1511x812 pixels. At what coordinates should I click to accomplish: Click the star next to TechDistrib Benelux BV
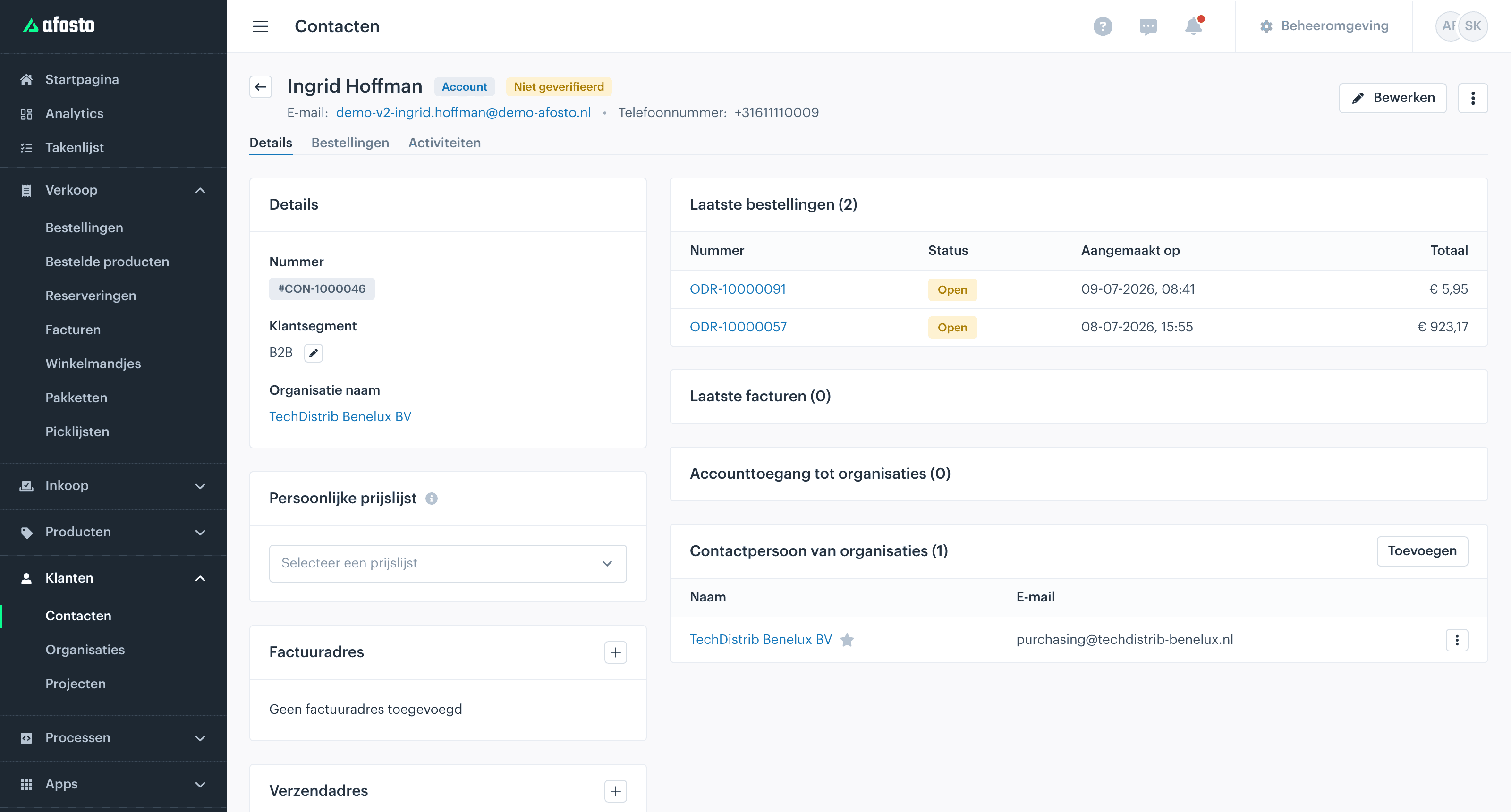coord(847,640)
